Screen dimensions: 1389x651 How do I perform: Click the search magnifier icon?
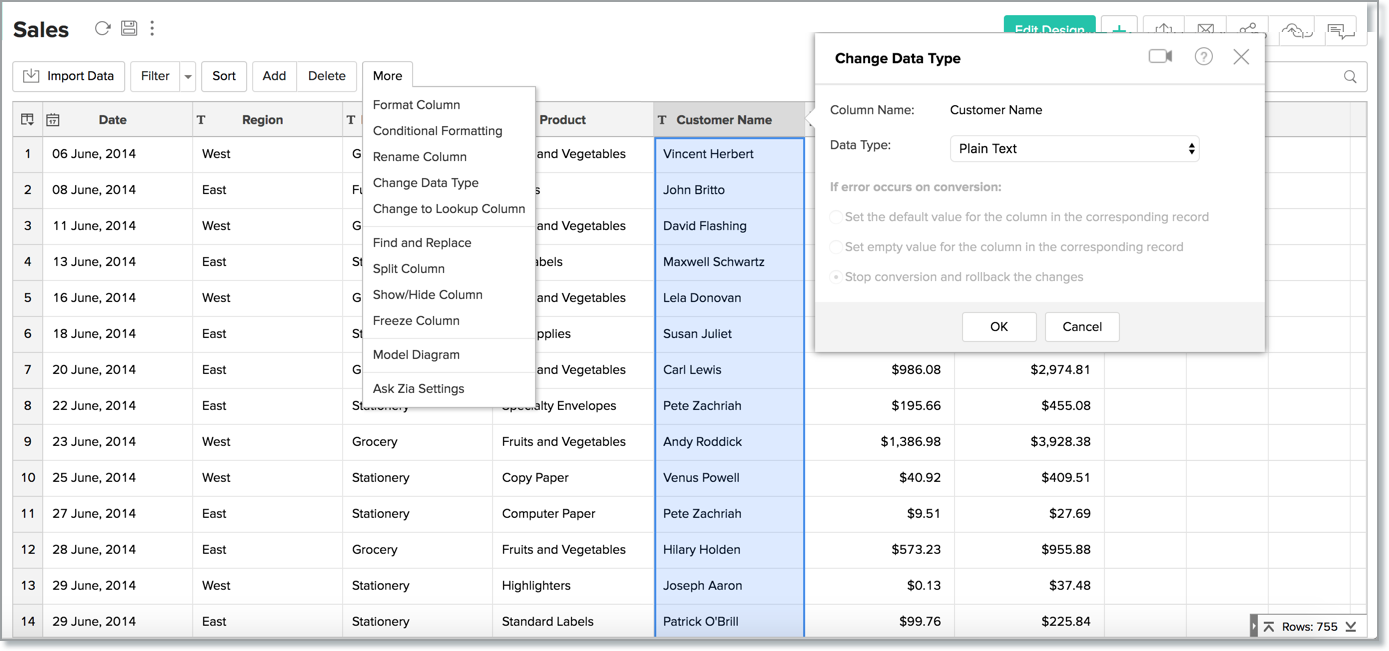[1350, 77]
